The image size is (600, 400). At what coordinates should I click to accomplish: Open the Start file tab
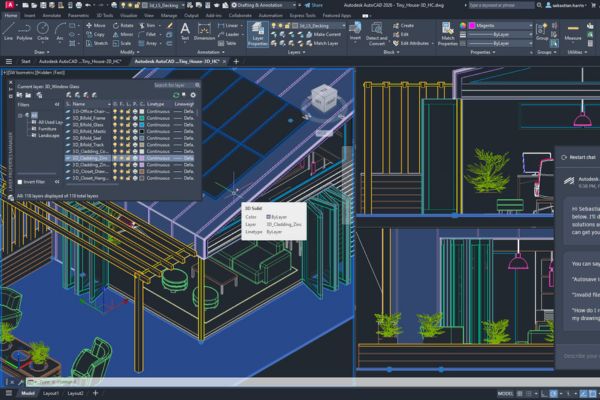(x=26, y=61)
